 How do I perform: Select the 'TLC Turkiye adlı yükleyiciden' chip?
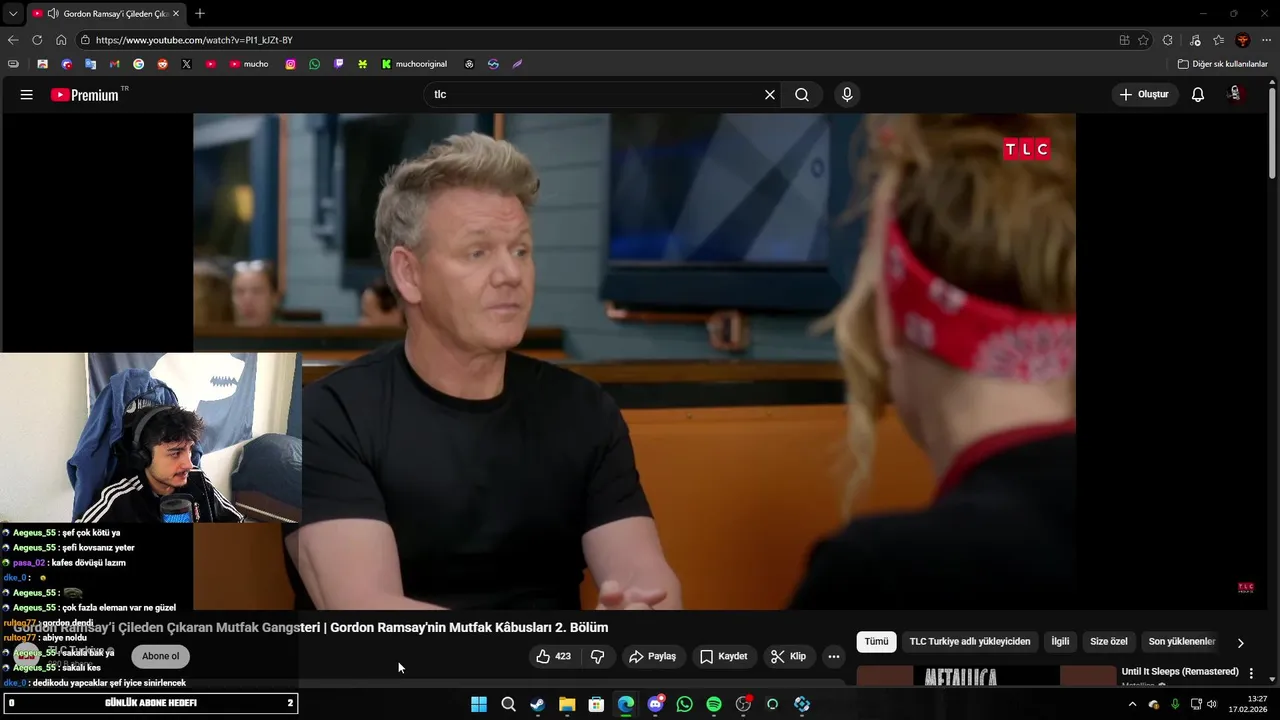coord(970,642)
